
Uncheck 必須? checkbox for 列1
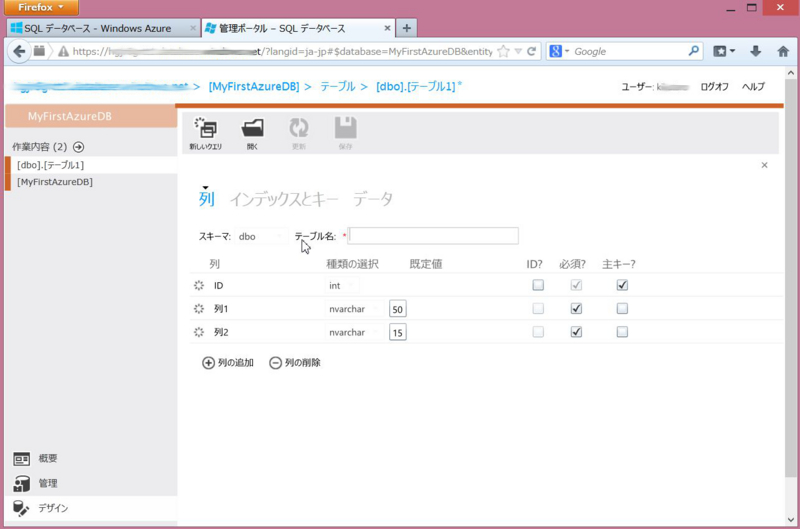(x=576, y=309)
